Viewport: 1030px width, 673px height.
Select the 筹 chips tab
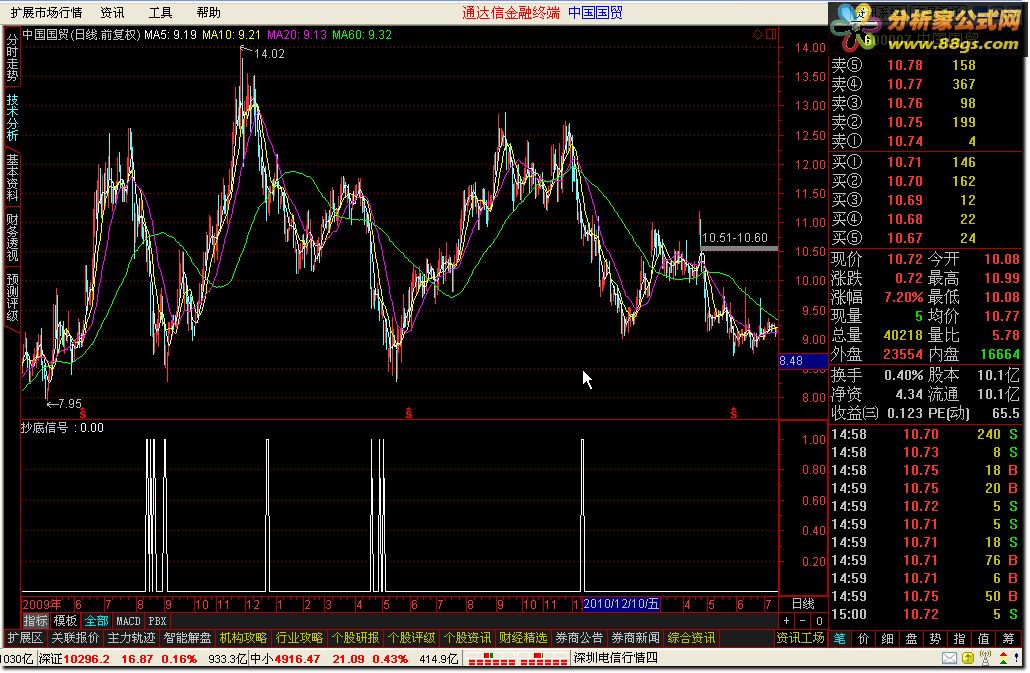pyautogui.click(x=1008, y=638)
